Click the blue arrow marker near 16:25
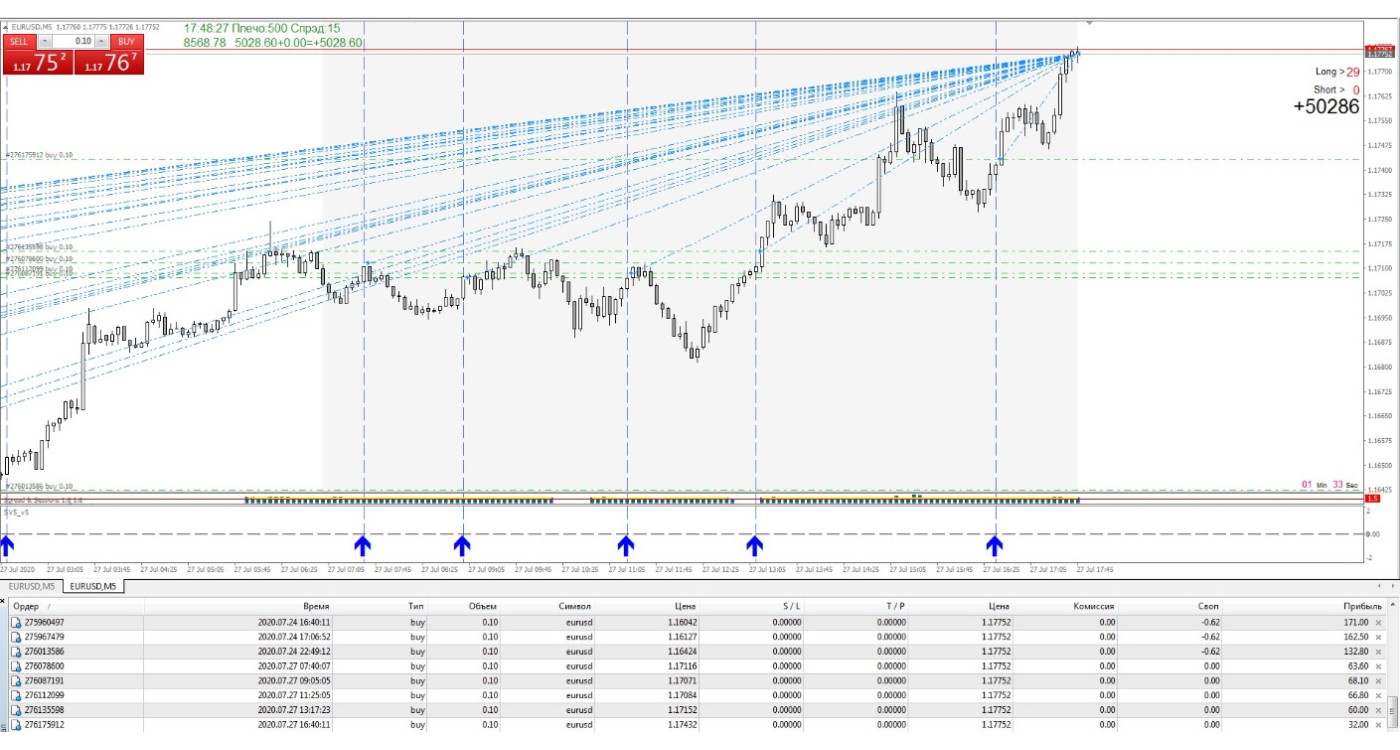Image resolution: width=1400 pixels, height=750 pixels. click(x=994, y=545)
